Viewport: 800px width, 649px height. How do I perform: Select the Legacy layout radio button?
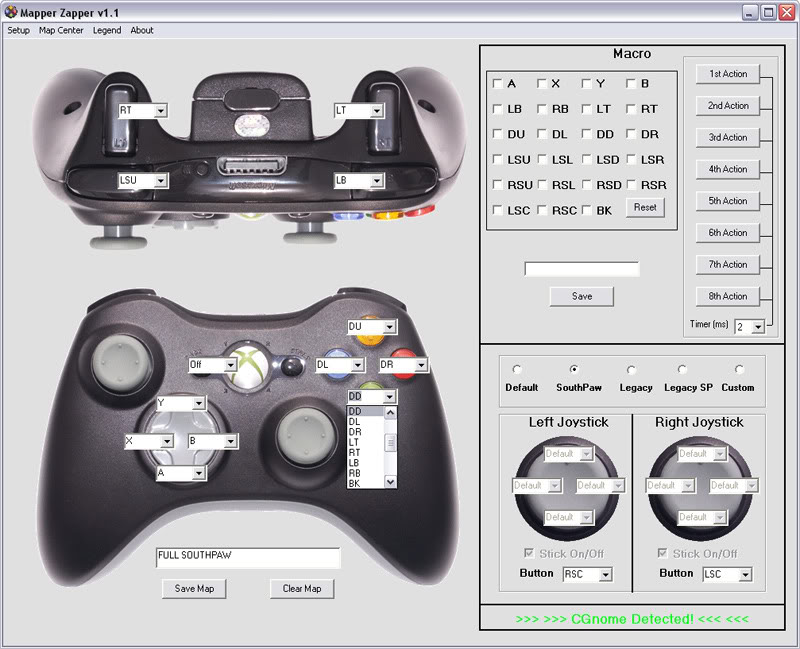click(x=631, y=369)
